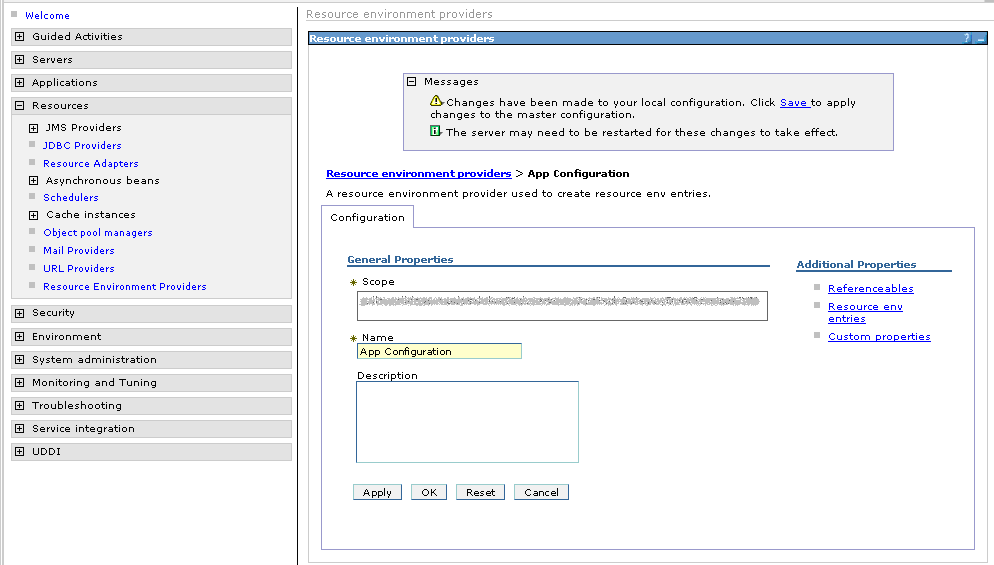Collapse the Resources navigation section
Image resolution: width=994 pixels, height=565 pixels.
(x=19, y=106)
